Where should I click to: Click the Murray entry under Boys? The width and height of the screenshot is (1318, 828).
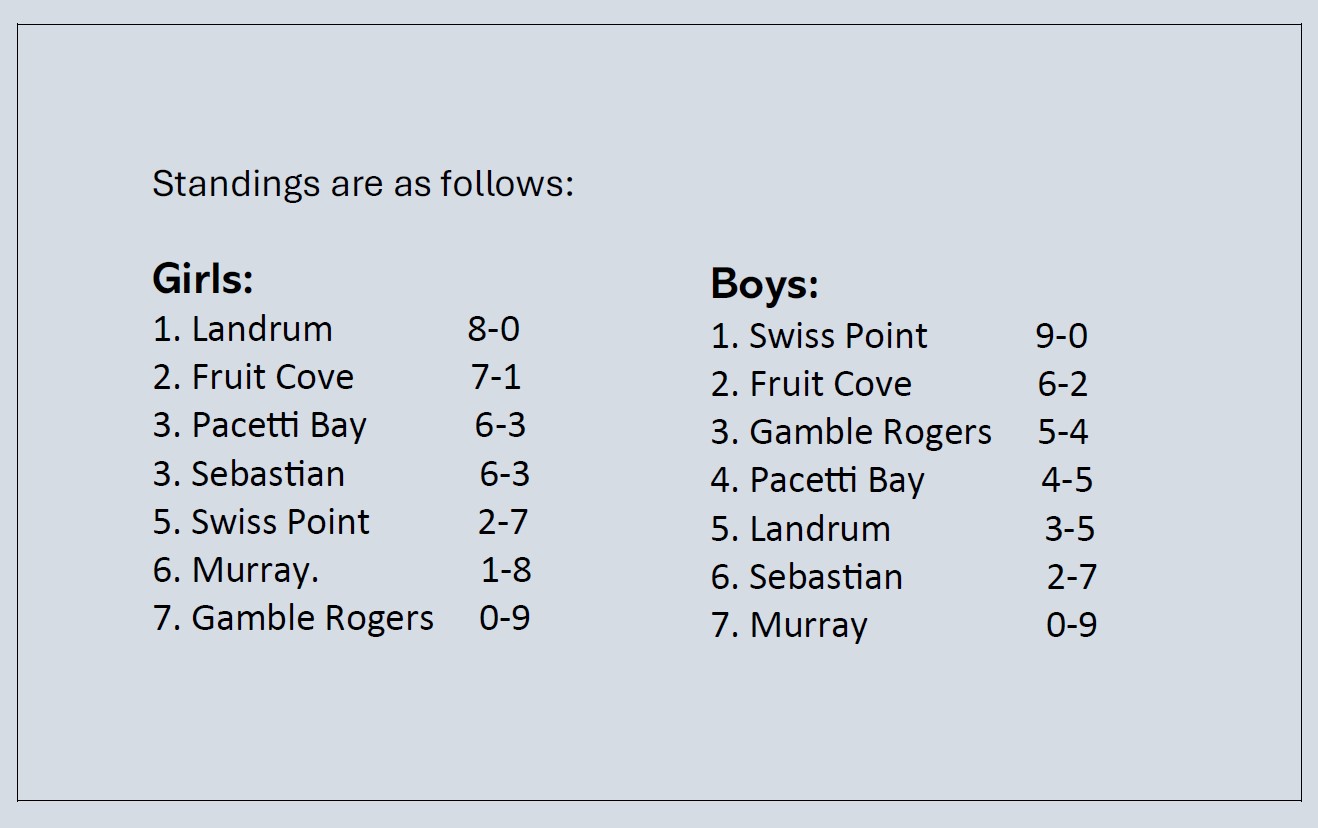click(x=808, y=625)
